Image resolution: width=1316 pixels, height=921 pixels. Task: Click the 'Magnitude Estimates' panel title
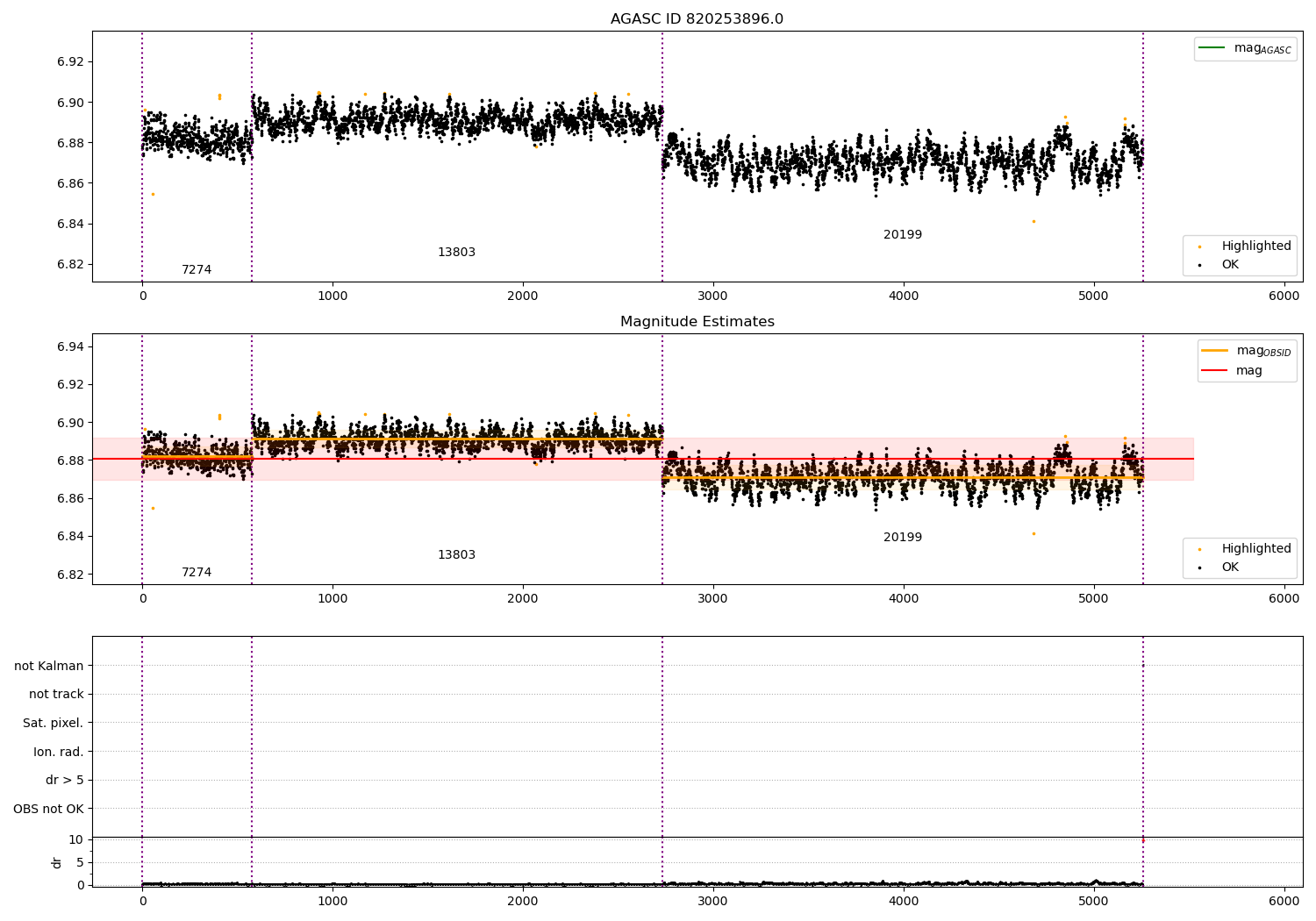point(697,322)
